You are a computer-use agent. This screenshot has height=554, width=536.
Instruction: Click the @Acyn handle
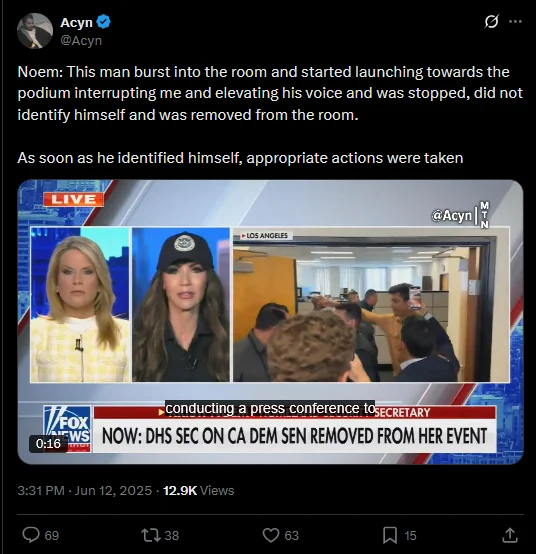(81, 41)
